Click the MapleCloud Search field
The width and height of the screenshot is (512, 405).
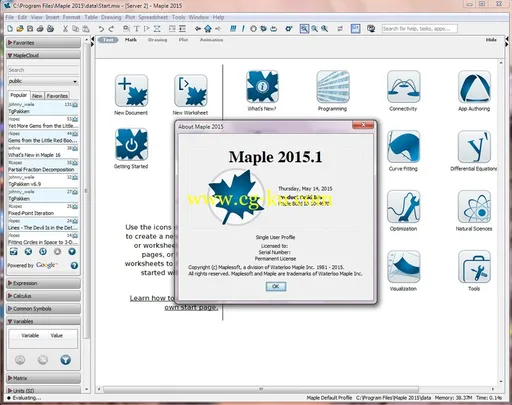[43, 70]
